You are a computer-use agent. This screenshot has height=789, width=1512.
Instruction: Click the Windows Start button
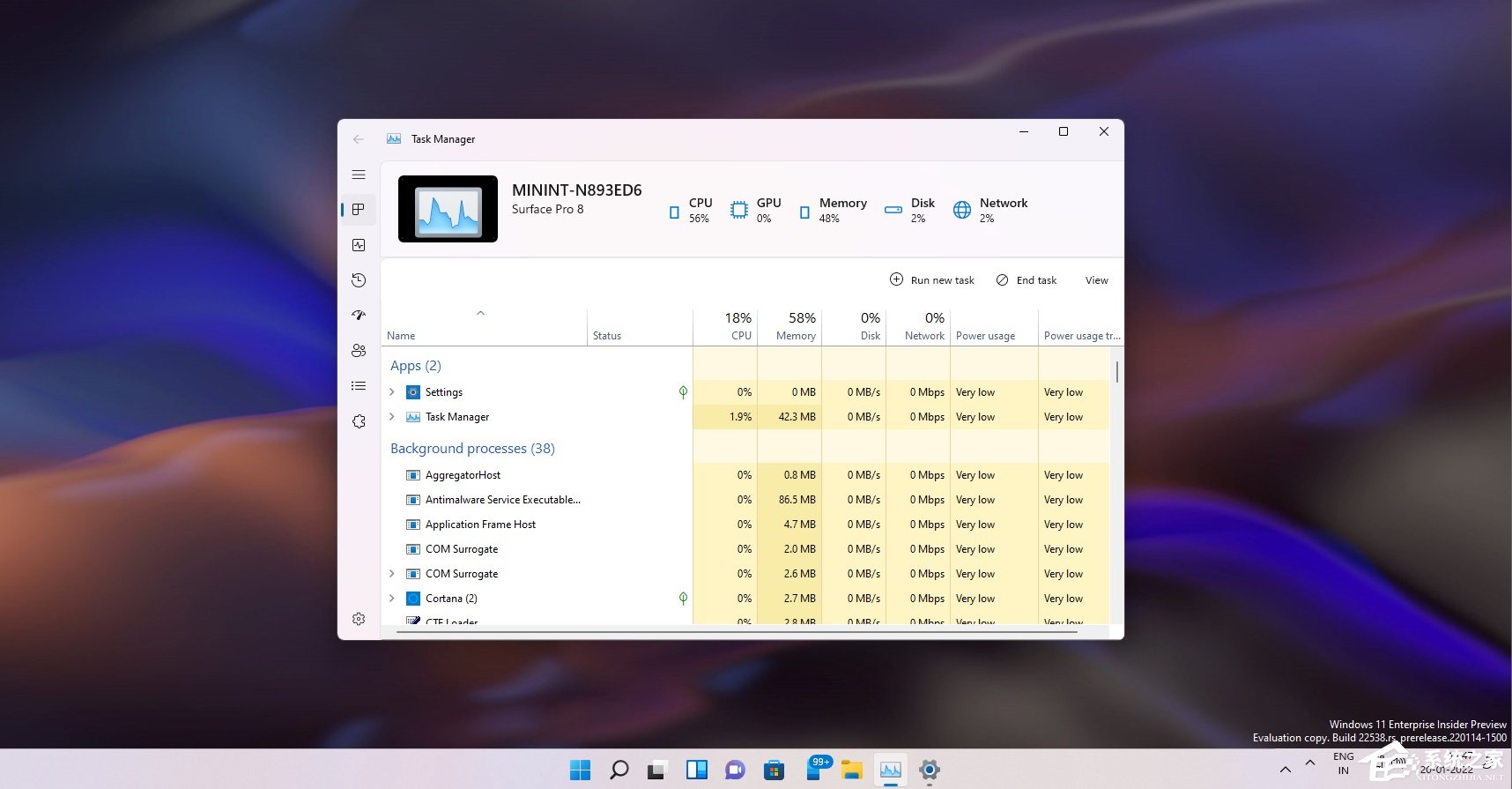(580, 770)
